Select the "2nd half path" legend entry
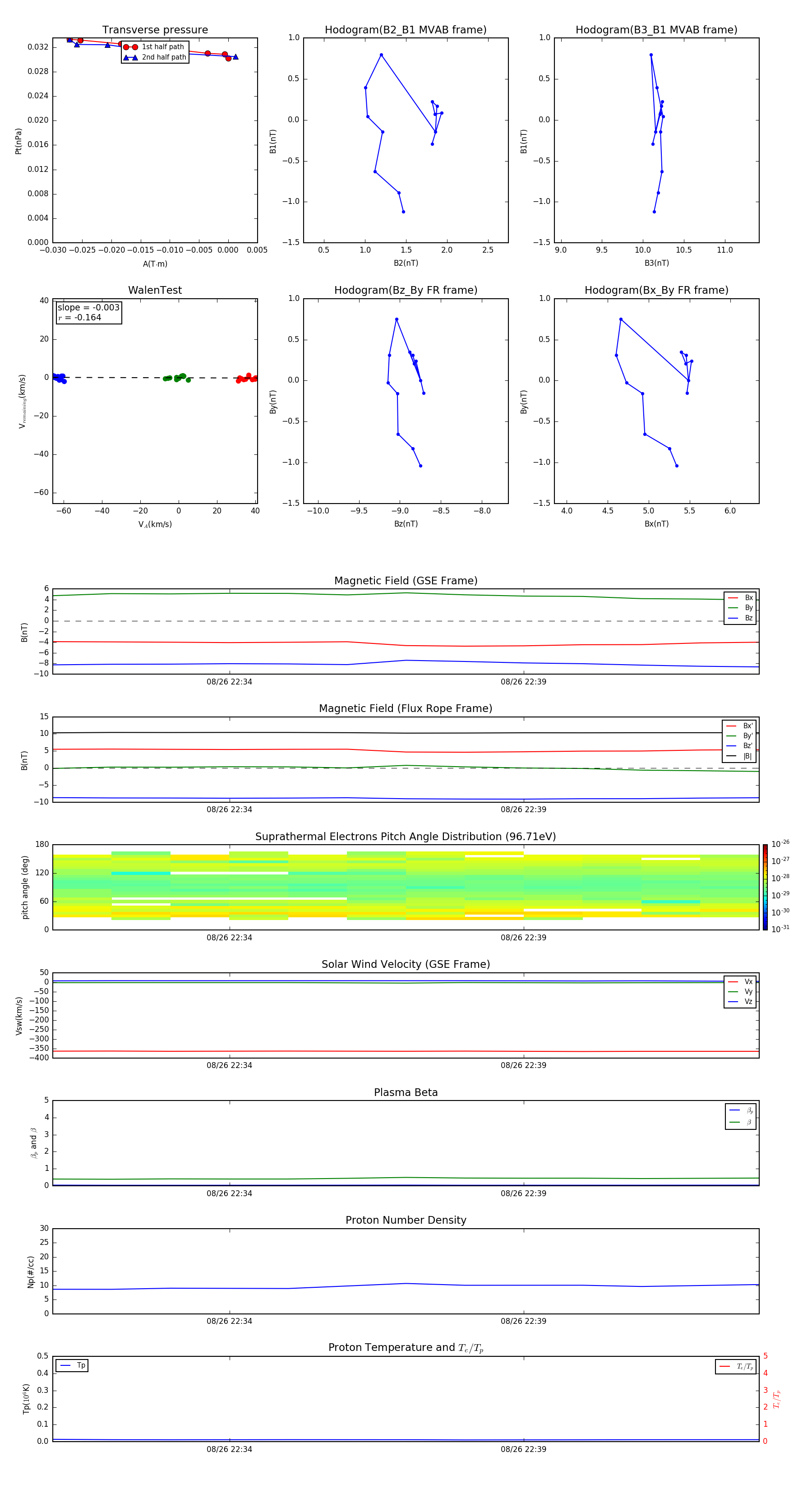Viewport: 812px width, 1489px height. (155, 57)
